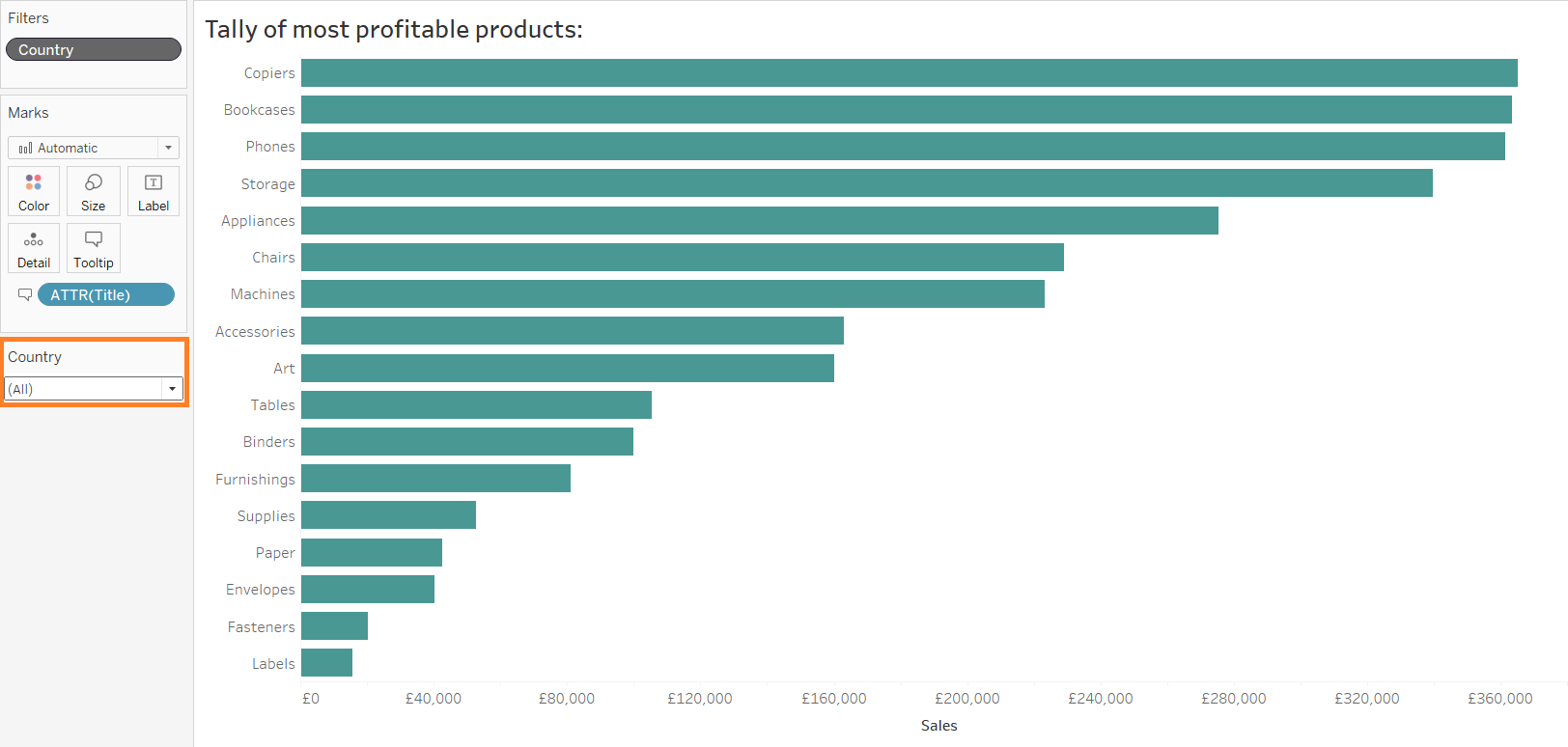Select the Fasteners sales bar
Viewport: 1568px width, 747px height.
tap(334, 626)
